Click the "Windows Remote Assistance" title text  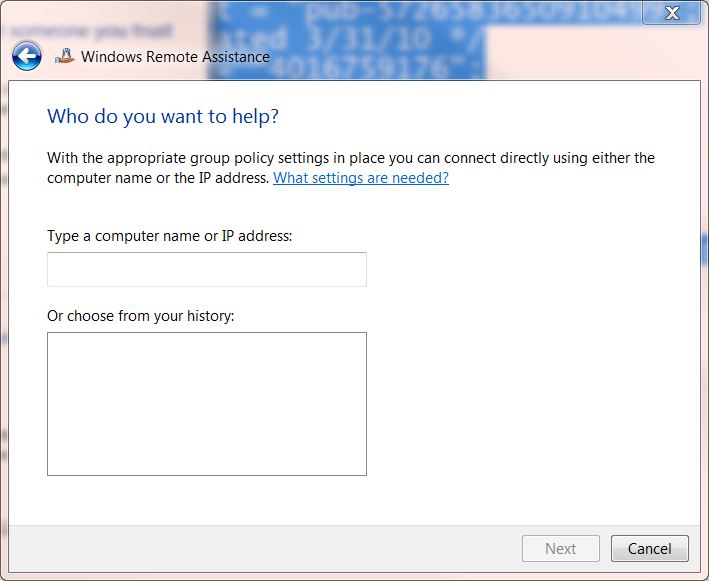(175, 57)
